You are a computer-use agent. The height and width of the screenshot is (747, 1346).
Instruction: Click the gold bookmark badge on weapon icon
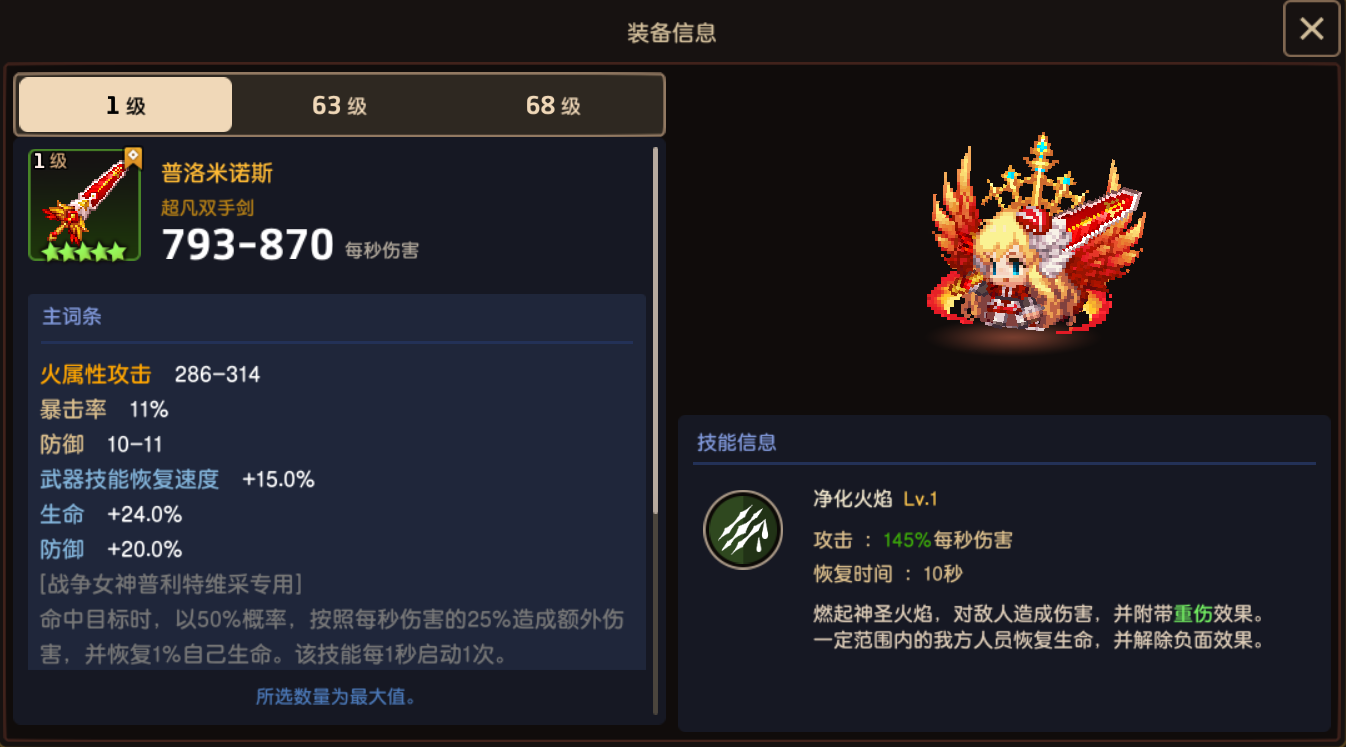pos(133,159)
